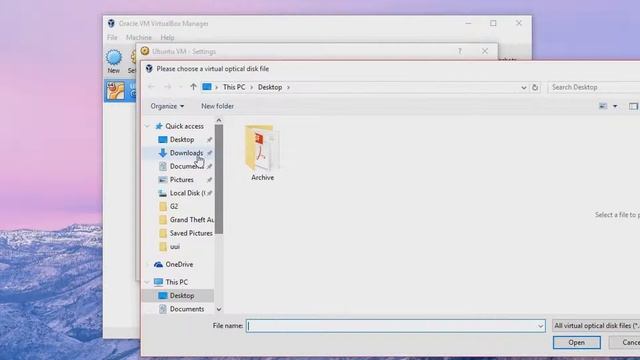Click This PC in the address breadcrumb
This screenshot has height=360, width=640.
tap(234, 87)
